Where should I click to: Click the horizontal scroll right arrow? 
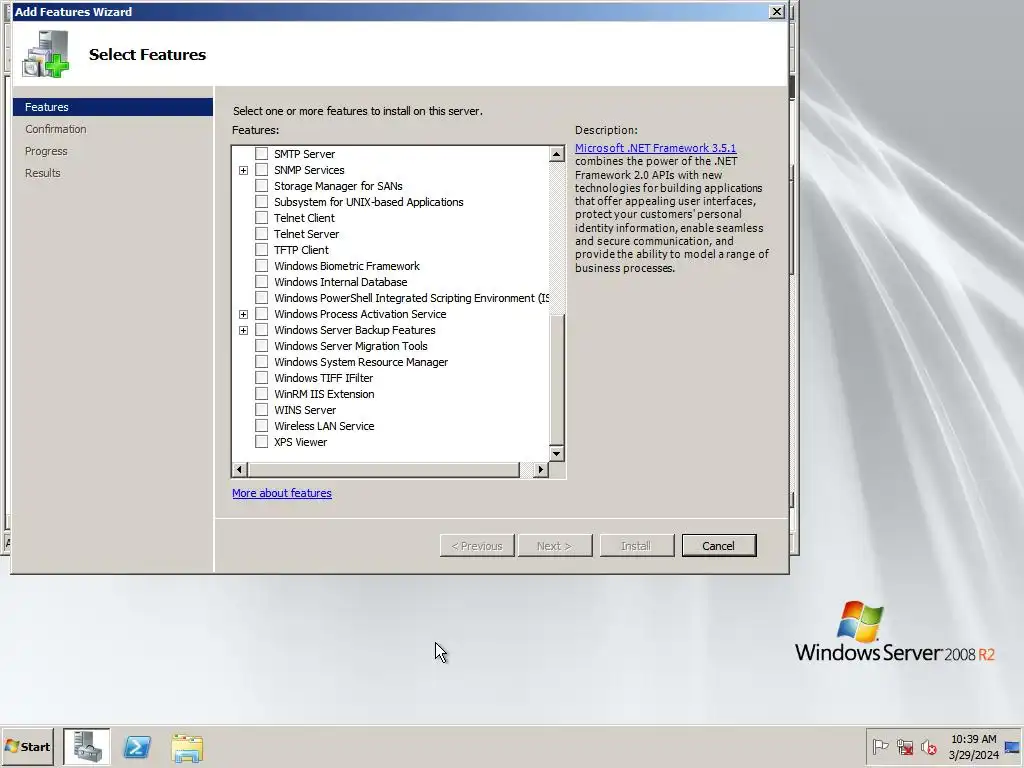tap(541, 470)
